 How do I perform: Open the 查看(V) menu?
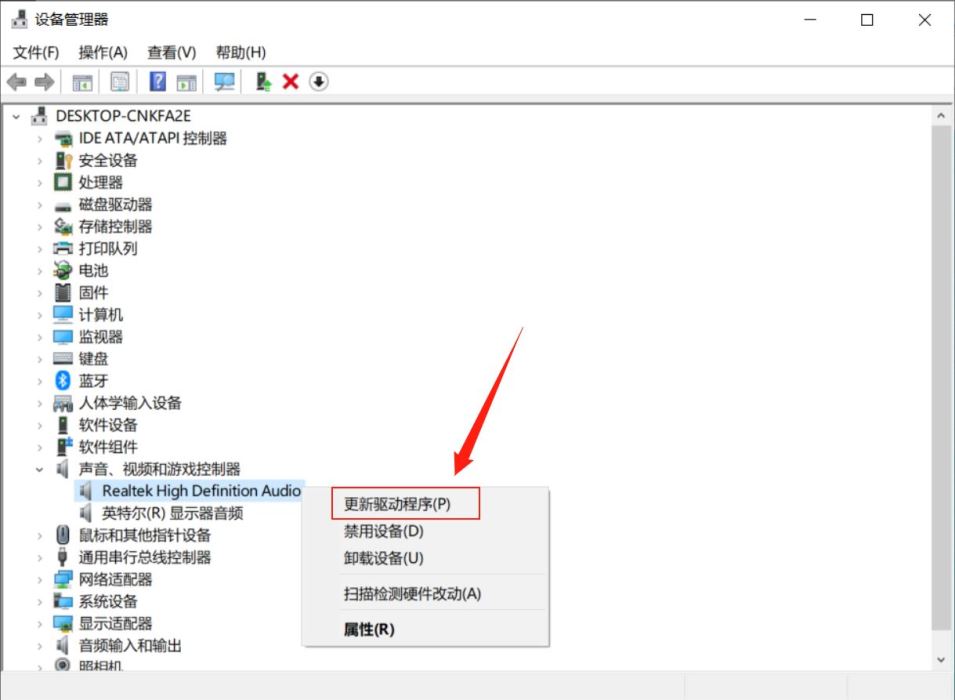pyautogui.click(x=172, y=52)
